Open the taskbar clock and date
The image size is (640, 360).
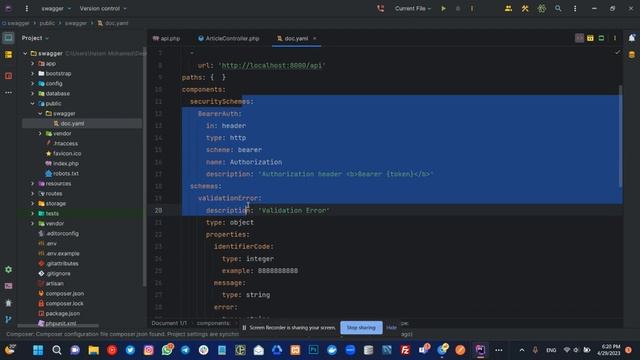[x=609, y=350]
